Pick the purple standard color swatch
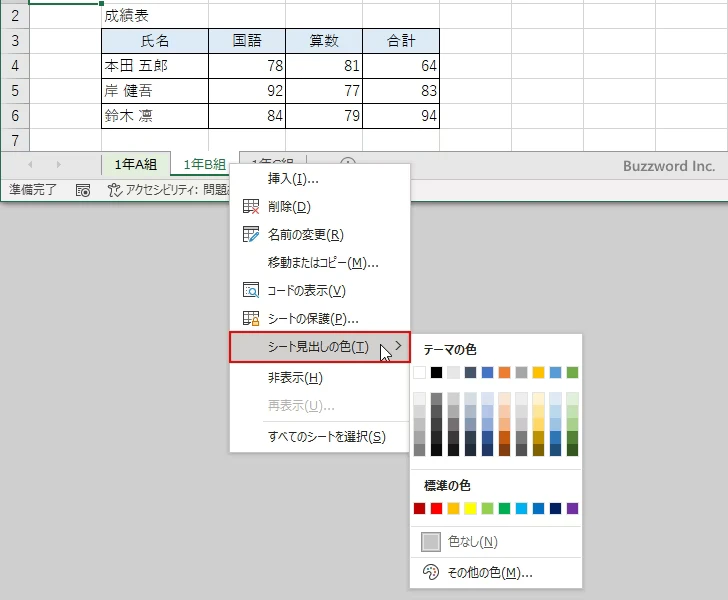The height and width of the screenshot is (600, 728). coord(572,509)
